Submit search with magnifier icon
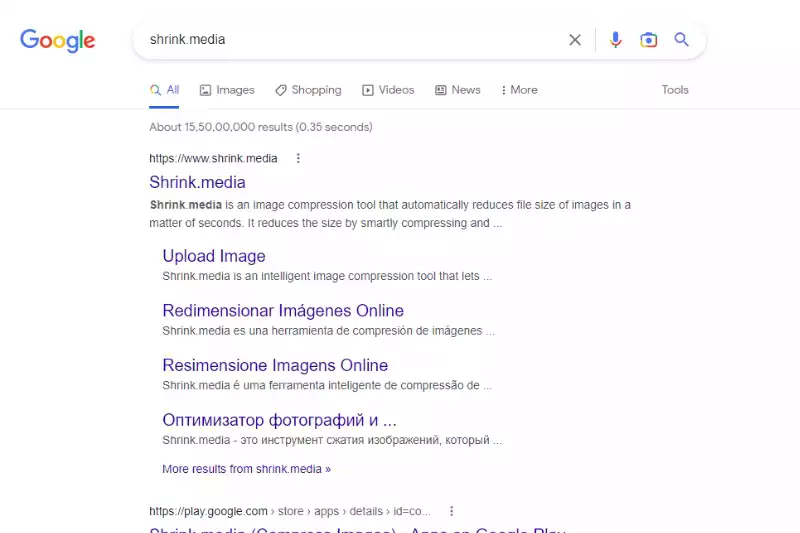Image resolution: width=800 pixels, height=533 pixels. 682,39
